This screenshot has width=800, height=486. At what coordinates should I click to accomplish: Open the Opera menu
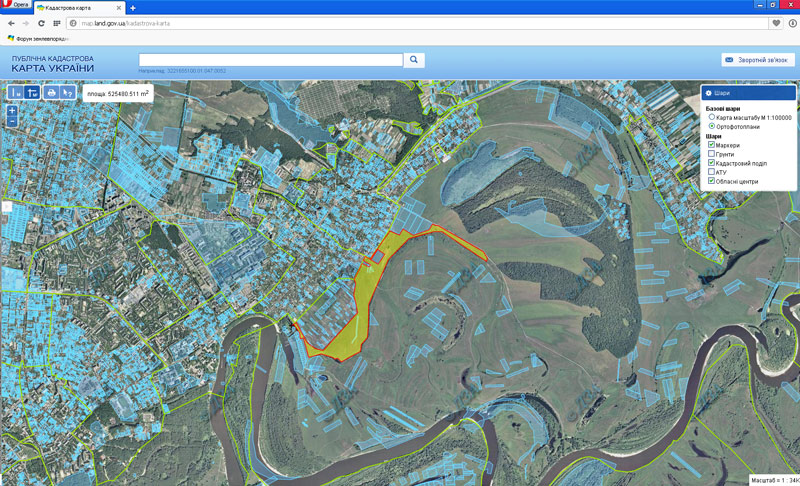click(x=15, y=6)
